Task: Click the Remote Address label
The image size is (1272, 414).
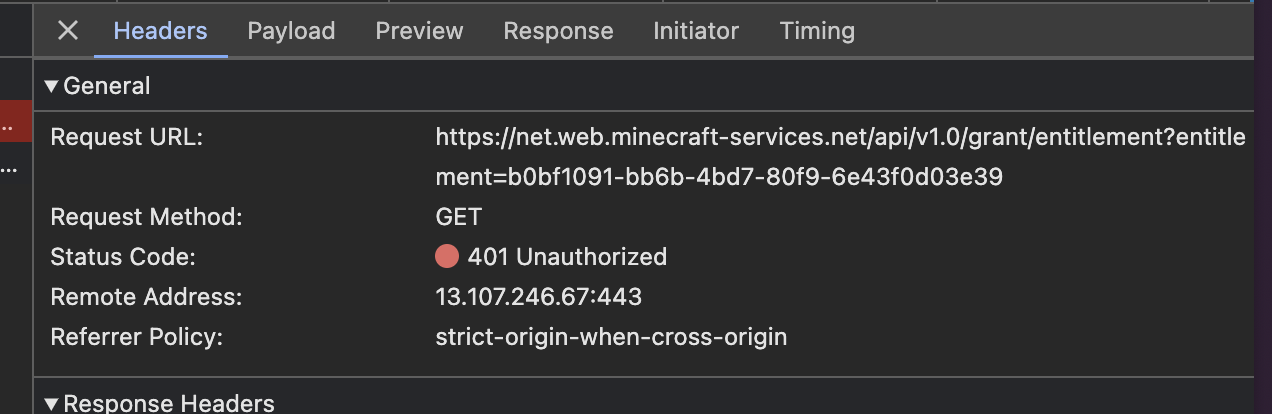Action: point(146,297)
